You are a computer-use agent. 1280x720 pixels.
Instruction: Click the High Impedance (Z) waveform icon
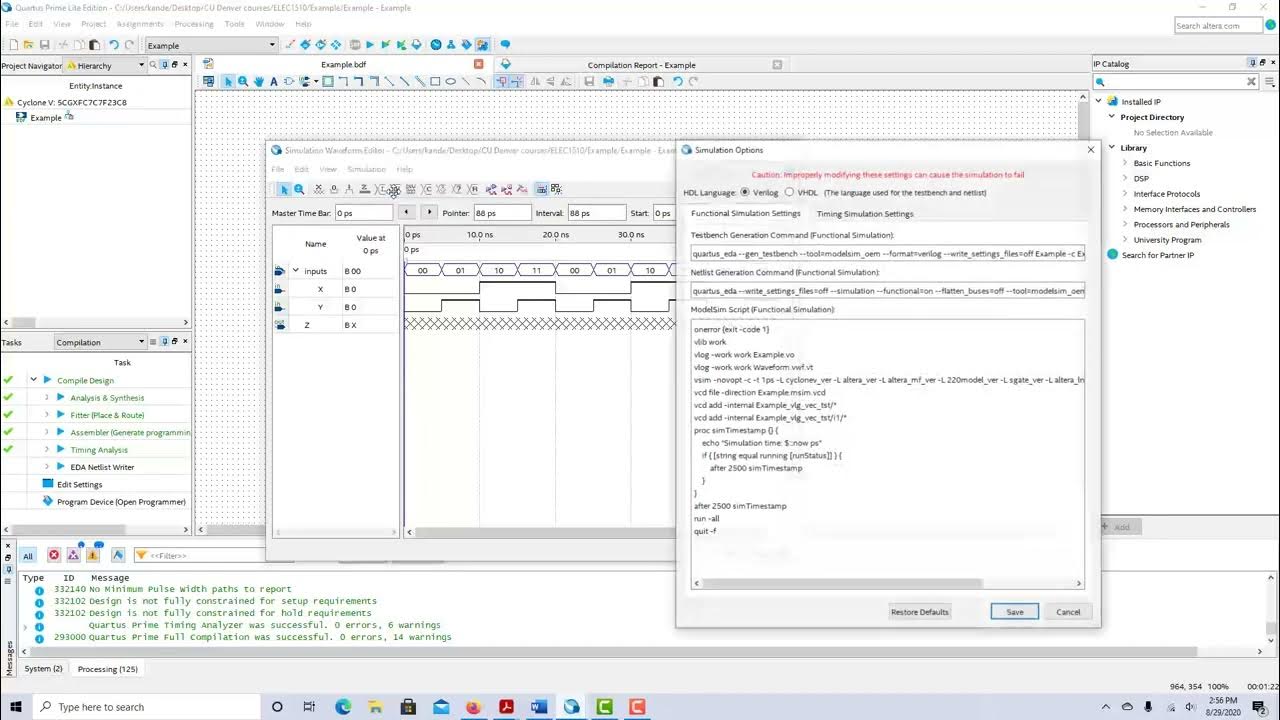[x=365, y=189]
